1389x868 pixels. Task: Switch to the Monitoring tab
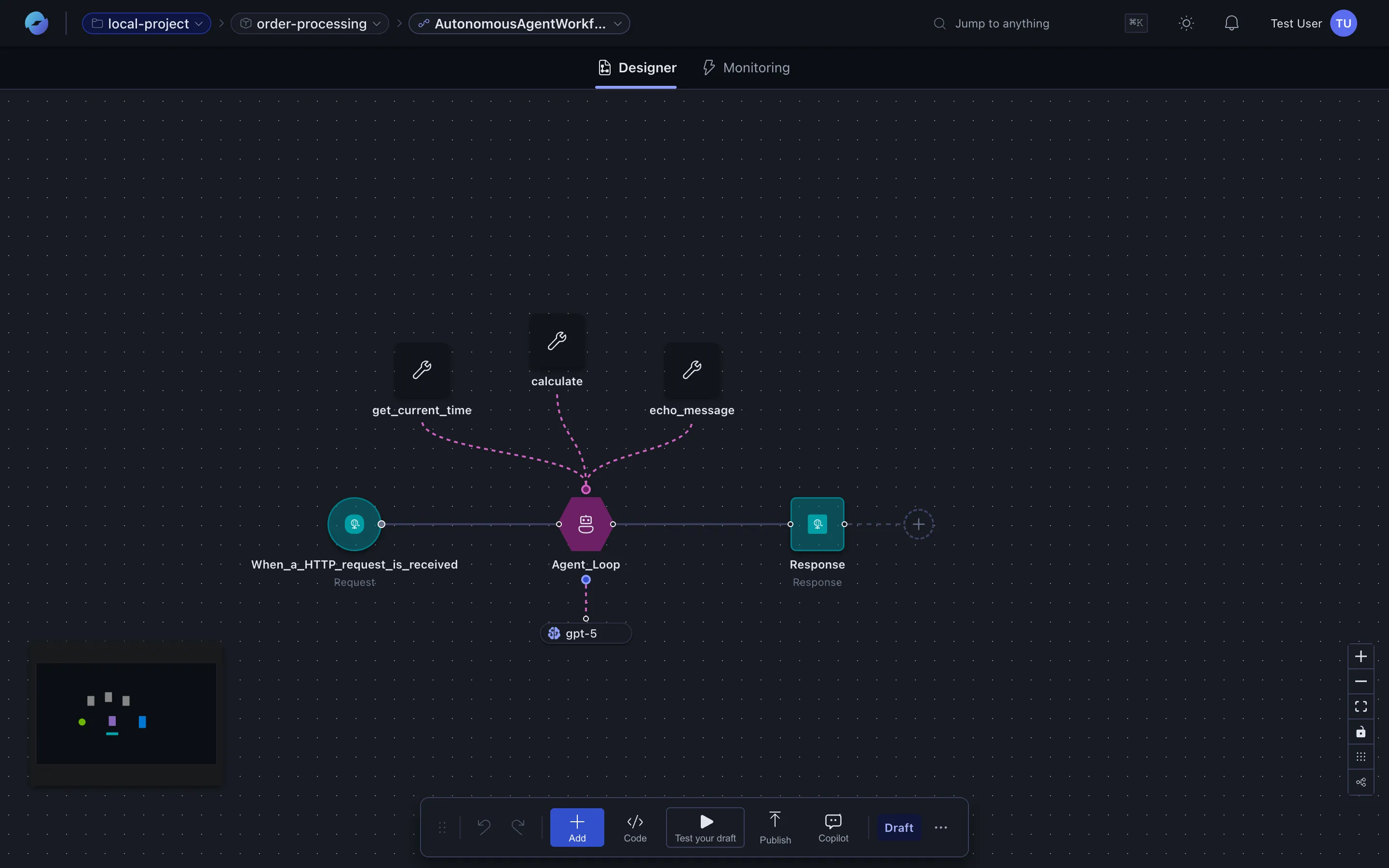(746, 68)
